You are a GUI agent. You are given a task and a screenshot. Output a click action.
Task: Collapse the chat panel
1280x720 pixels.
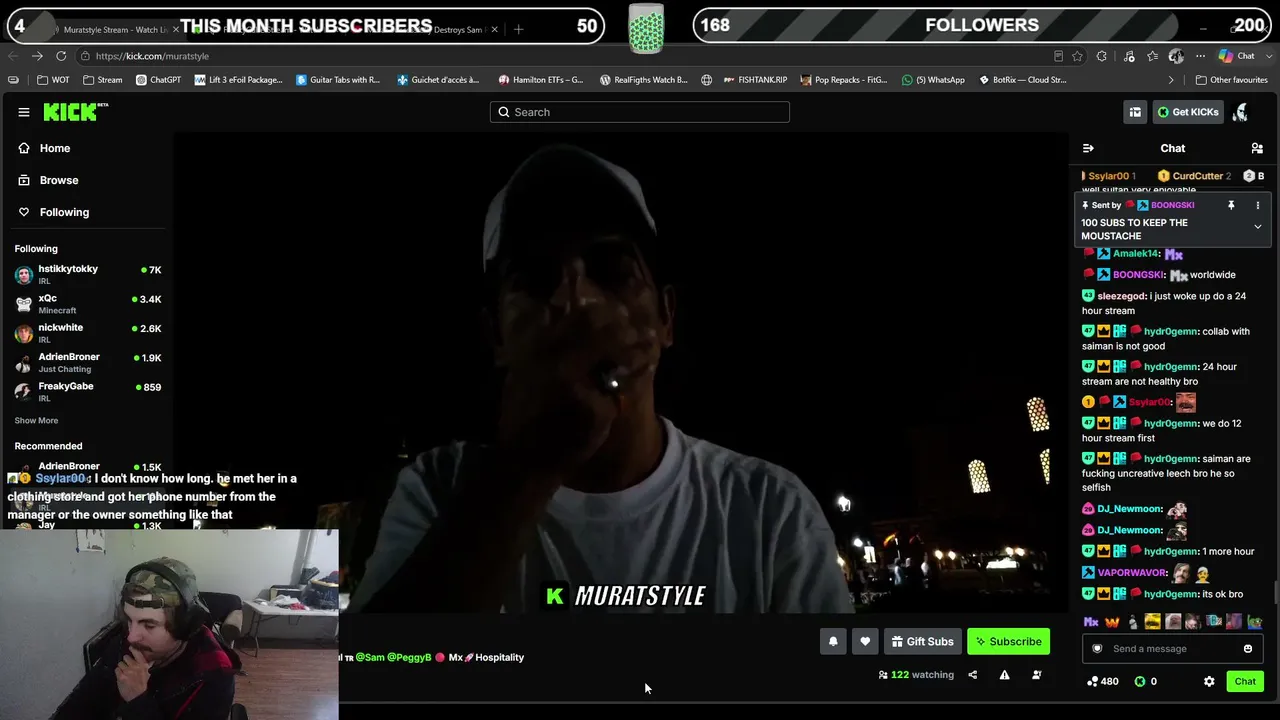tap(1088, 148)
